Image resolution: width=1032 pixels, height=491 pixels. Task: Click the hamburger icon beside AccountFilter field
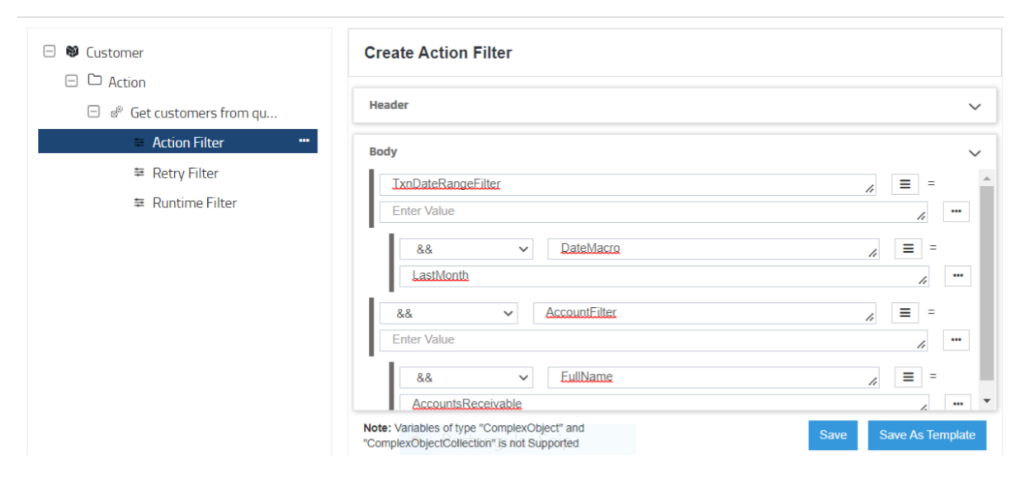(904, 313)
